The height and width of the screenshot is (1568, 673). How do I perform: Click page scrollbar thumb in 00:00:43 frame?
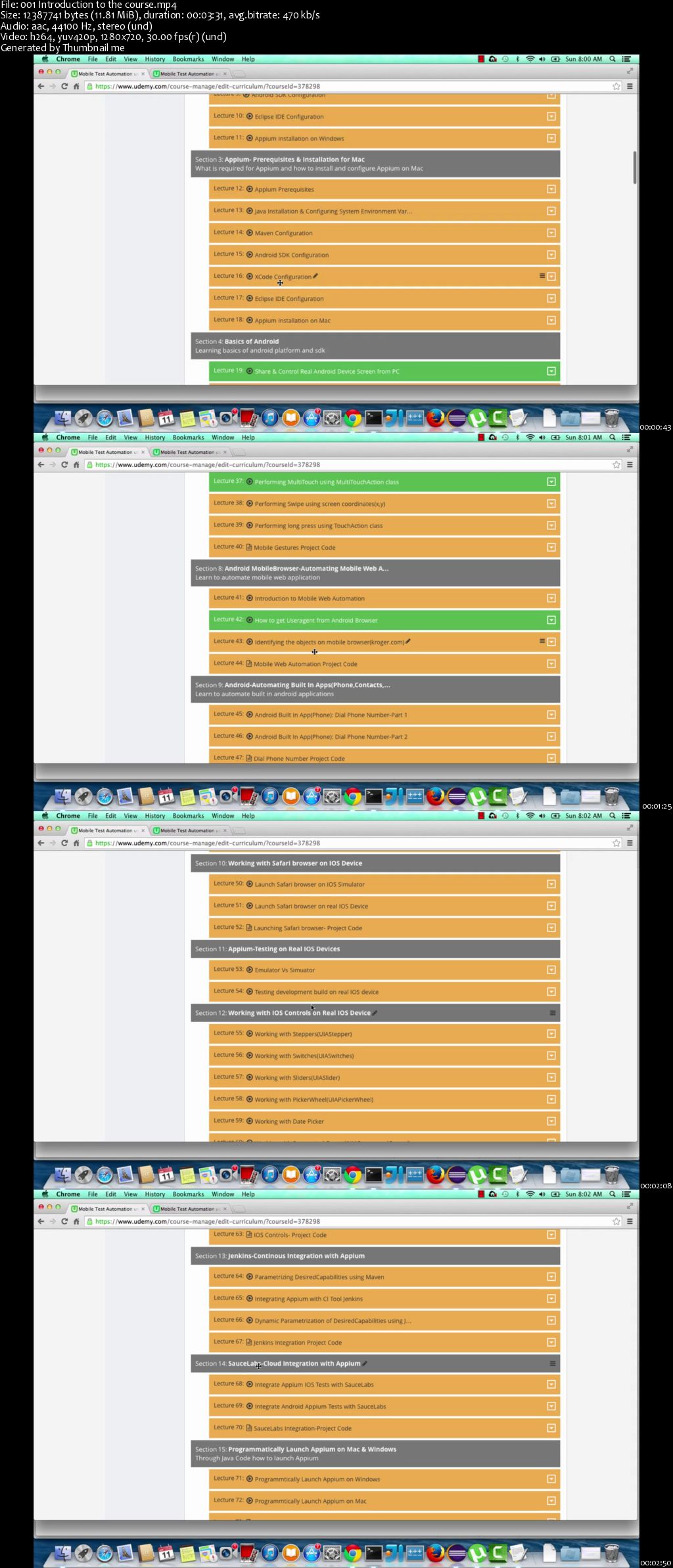635,168
